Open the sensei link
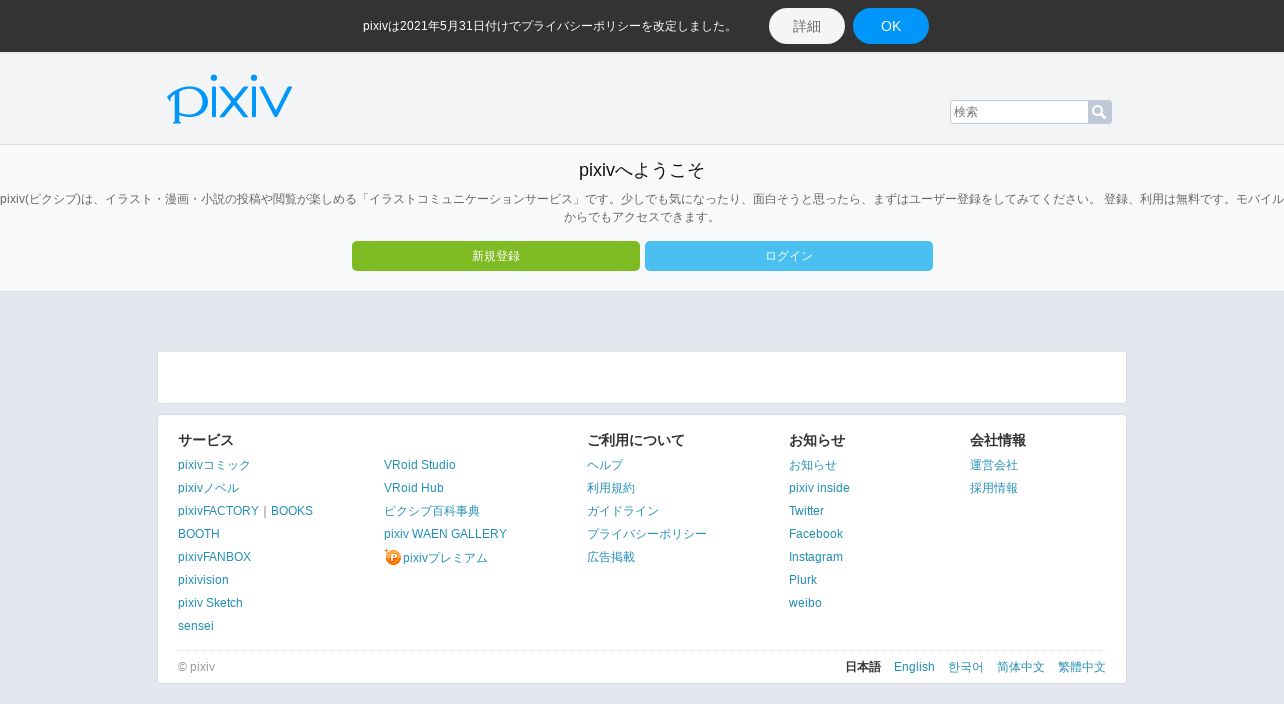This screenshot has height=704, width=1284. [x=196, y=626]
